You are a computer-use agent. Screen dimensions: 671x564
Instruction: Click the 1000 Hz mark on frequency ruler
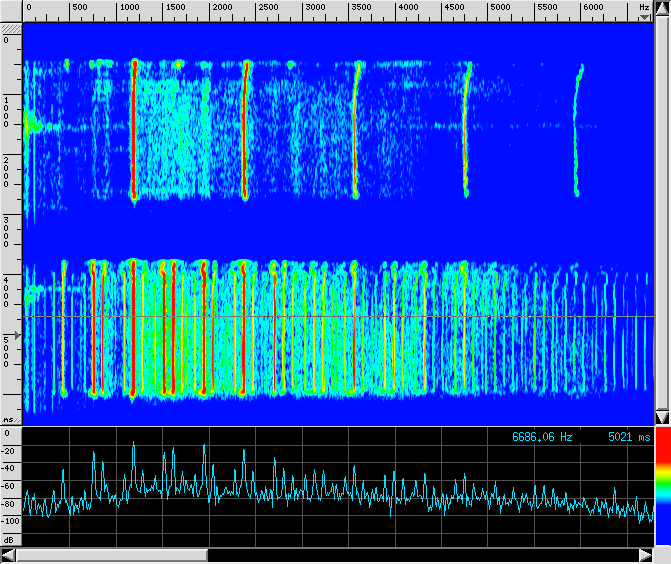pyautogui.click(x=128, y=8)
